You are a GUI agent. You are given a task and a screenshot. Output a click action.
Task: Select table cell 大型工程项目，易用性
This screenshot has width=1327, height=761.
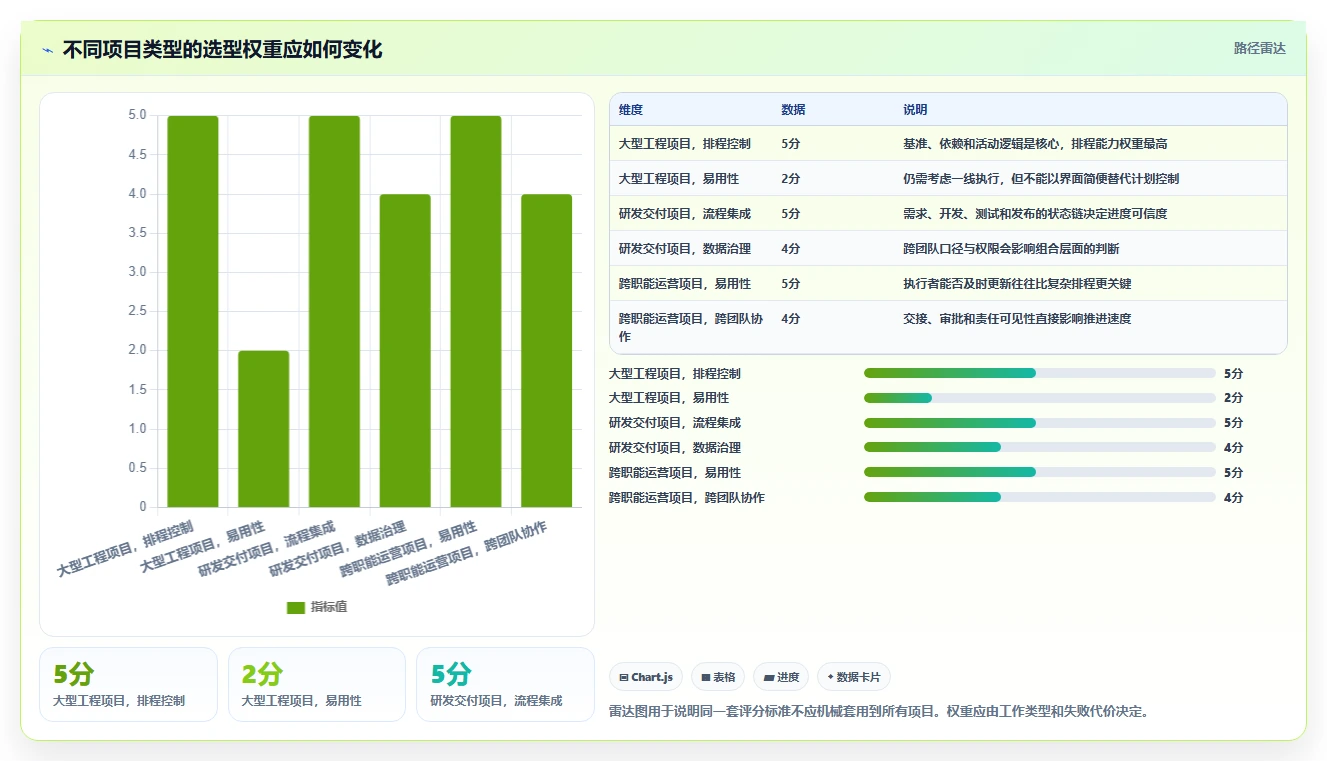coord(679,179)
